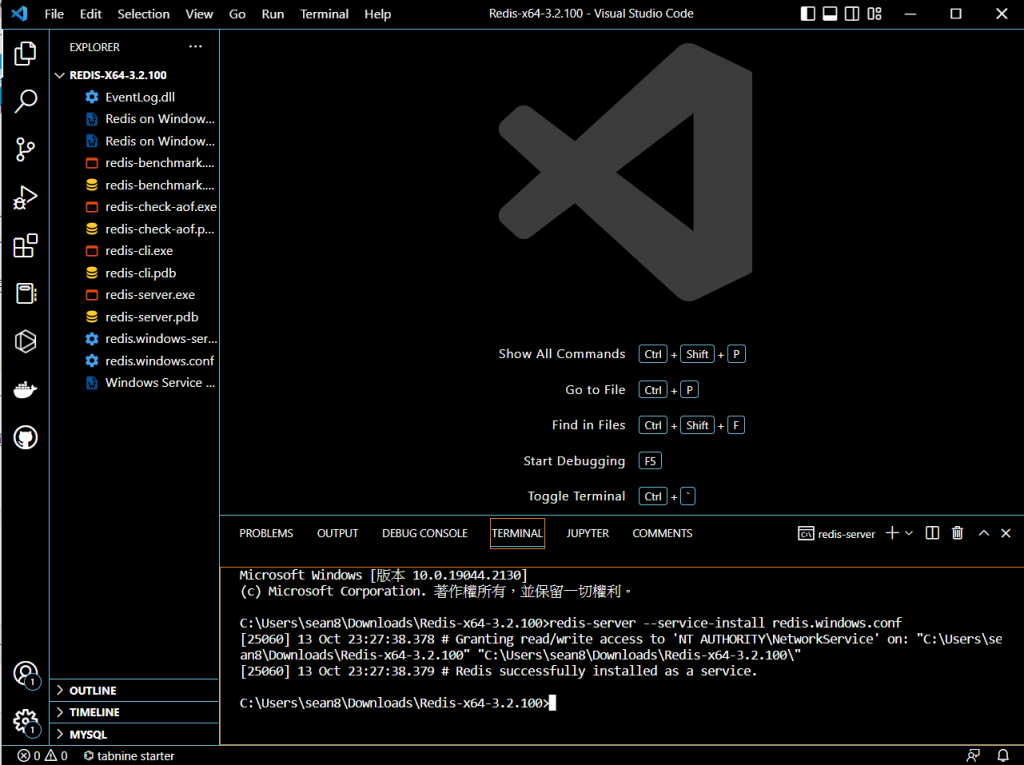Viewport: 1024px width, 765px height.
Task: Switch to the COMMENTS tab
Action: pyautogui.click(x=662, y=533)
